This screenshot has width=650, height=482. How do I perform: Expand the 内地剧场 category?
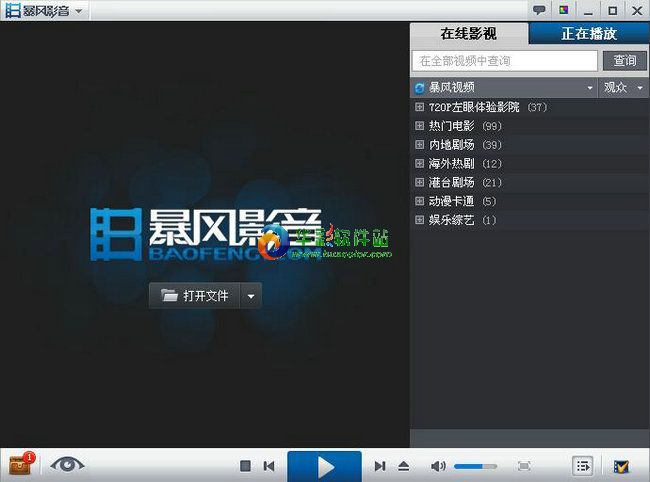pyautogui.click(x=420, y=145)
